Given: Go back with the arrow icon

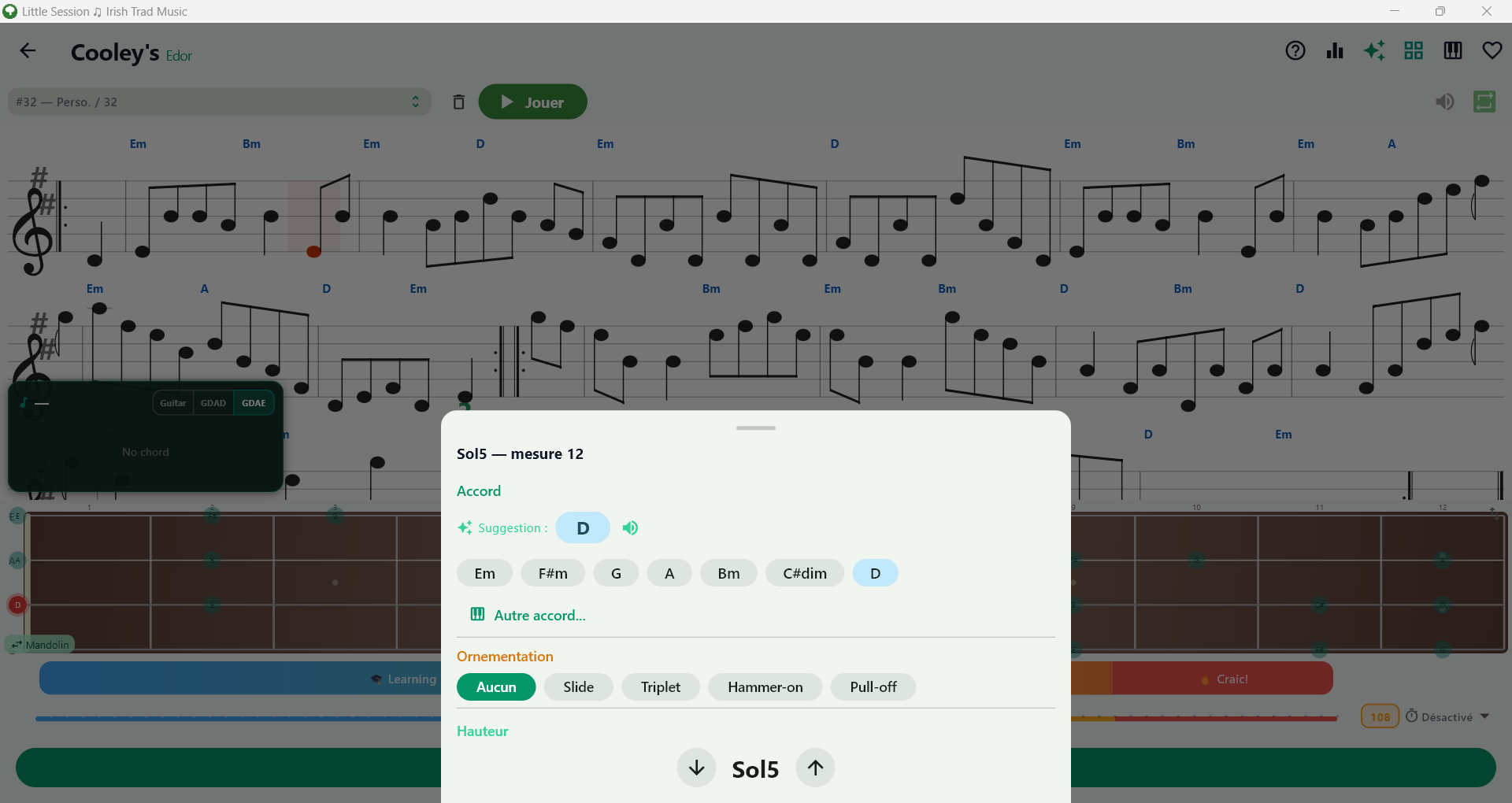Looking at the screenshot, I should [x=28, y=51].
